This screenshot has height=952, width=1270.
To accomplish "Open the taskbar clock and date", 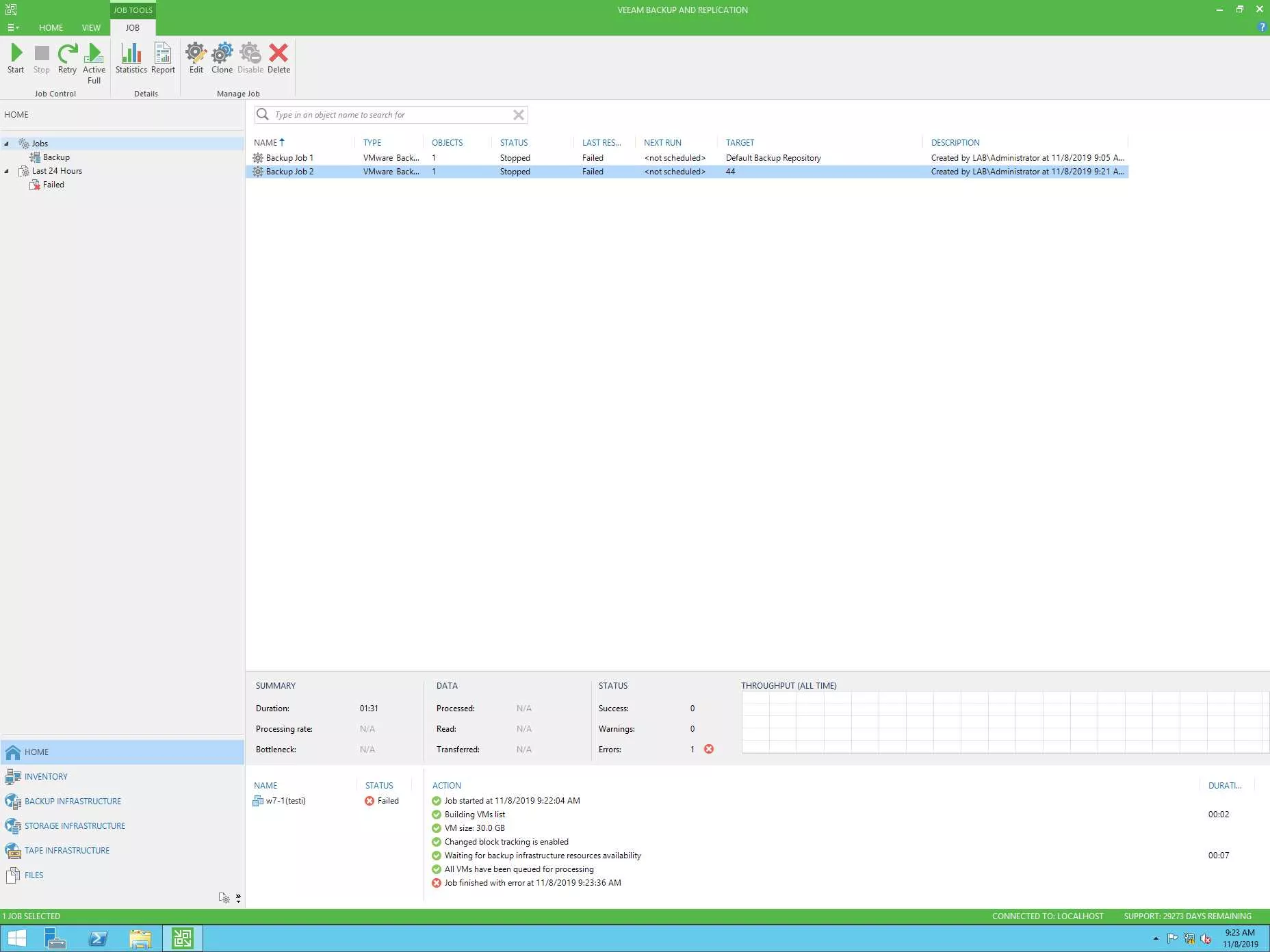I will pos(1240,938).
